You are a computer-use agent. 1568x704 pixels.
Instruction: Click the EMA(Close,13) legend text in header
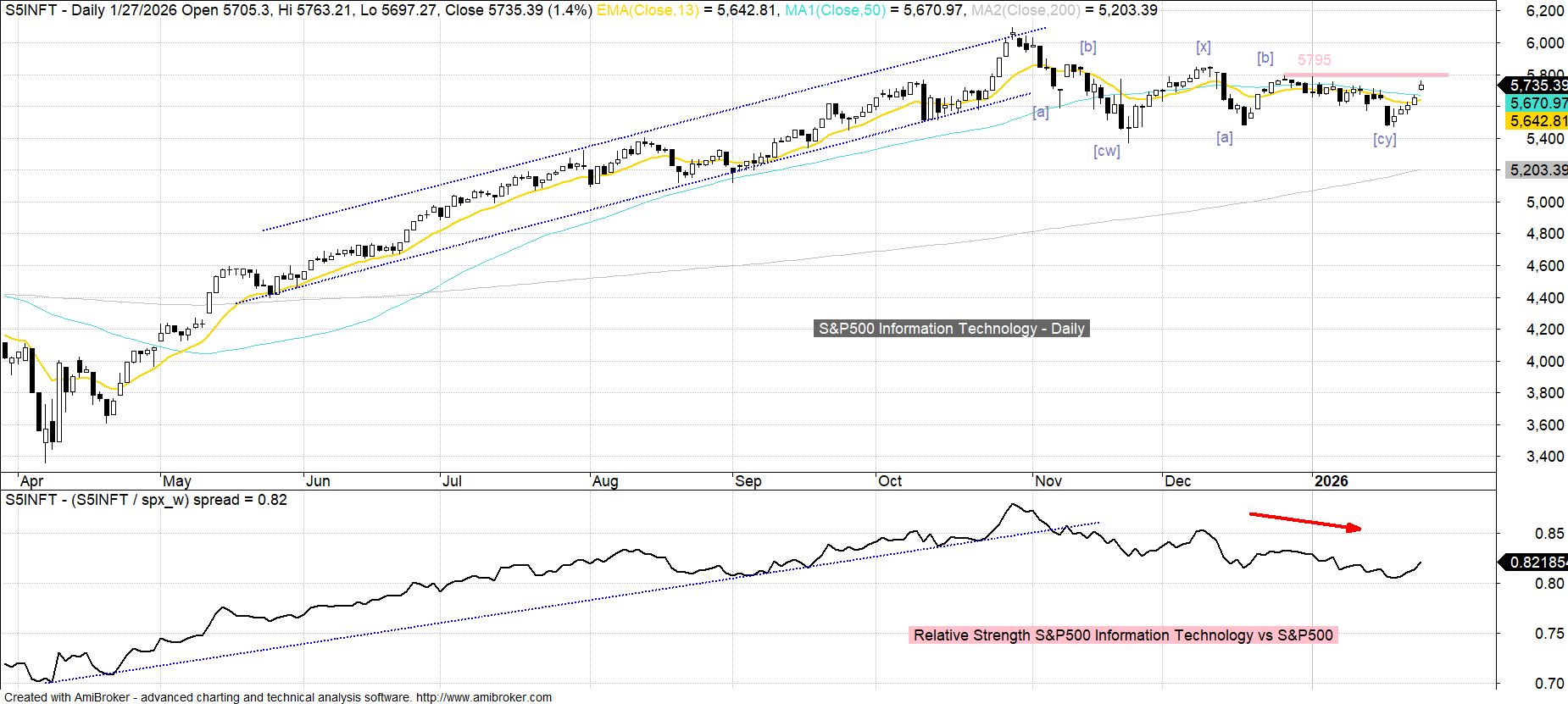click(x=648, y=10)
